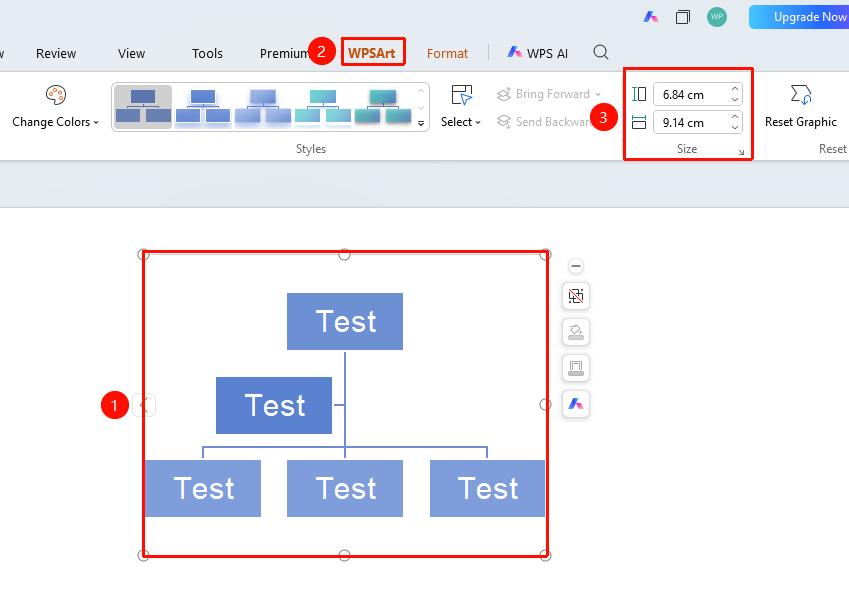Increase height with the up stepper arrow

(735, 89)
